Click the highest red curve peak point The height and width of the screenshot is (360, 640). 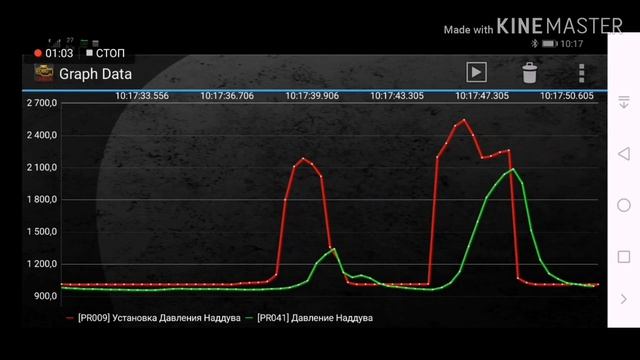point(464,120)
